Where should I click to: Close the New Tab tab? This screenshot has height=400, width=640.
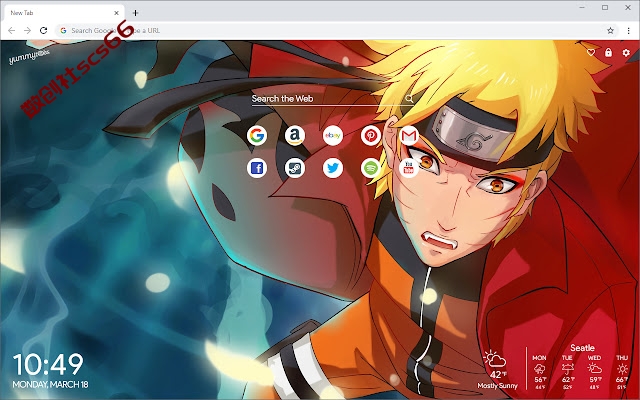(x=116, y=13)
